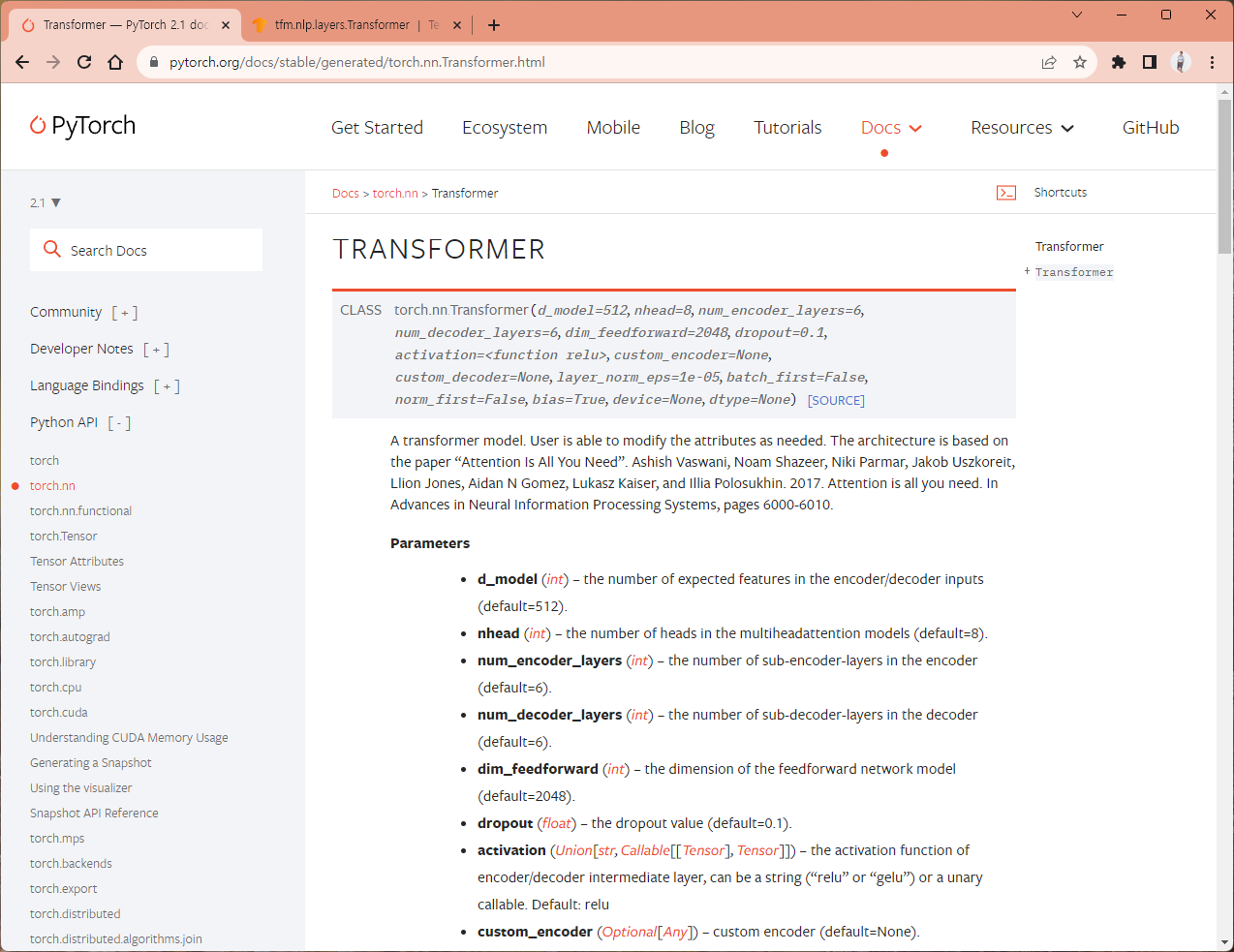The height and width of the screenshot is (952, 1234).
Task: Click the Optional type link in custom_encoder
Action: (630, 932)
